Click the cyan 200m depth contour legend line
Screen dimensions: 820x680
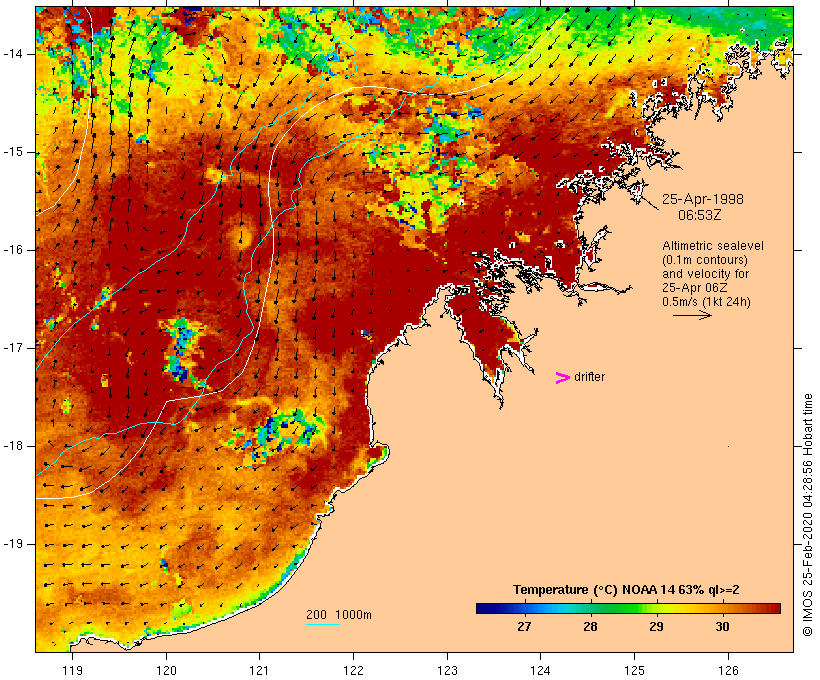[323, 624]
